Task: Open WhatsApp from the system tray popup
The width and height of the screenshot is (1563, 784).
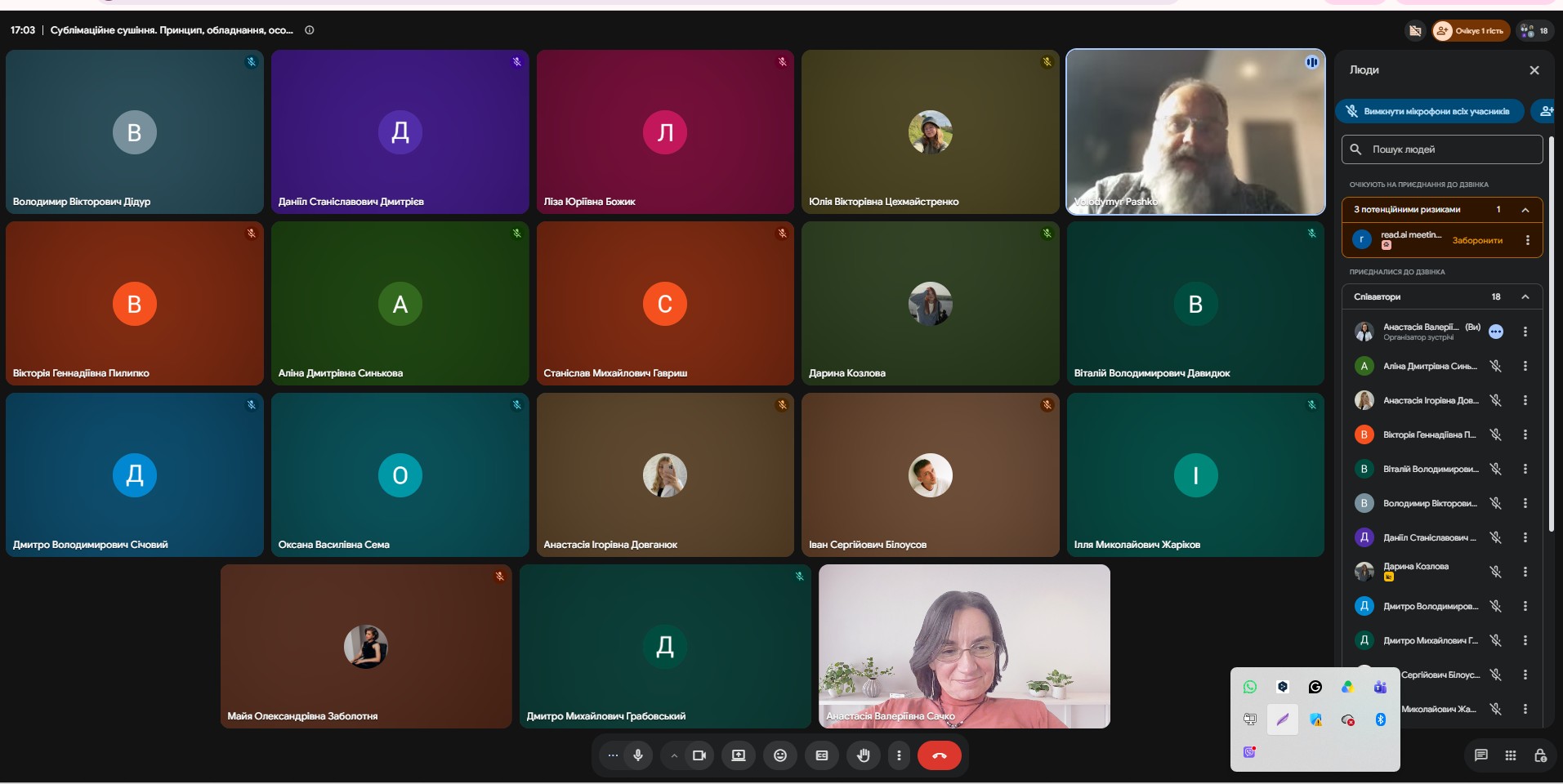Action: click(x=1250, y=687)
